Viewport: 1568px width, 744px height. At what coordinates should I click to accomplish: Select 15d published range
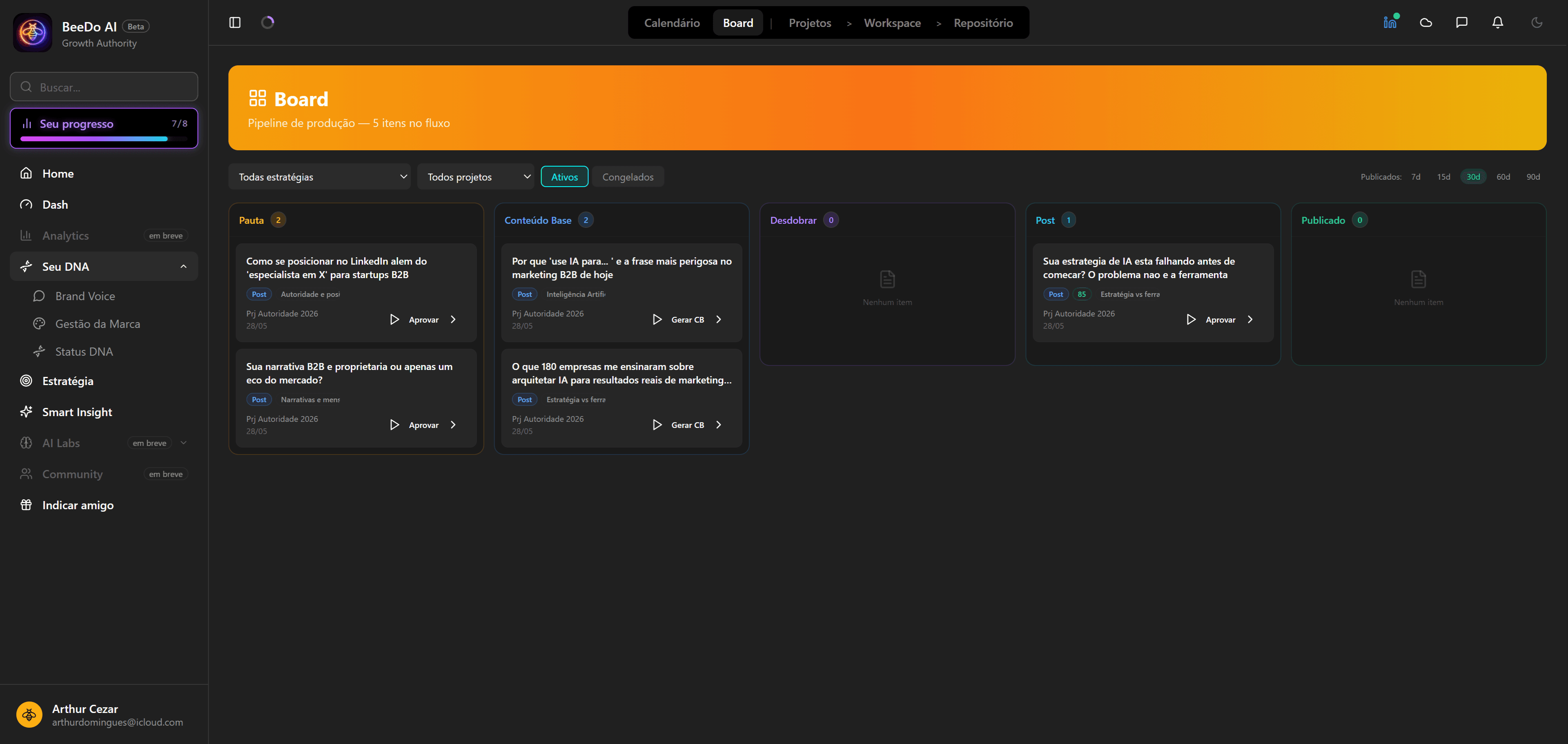(1443, 177)
